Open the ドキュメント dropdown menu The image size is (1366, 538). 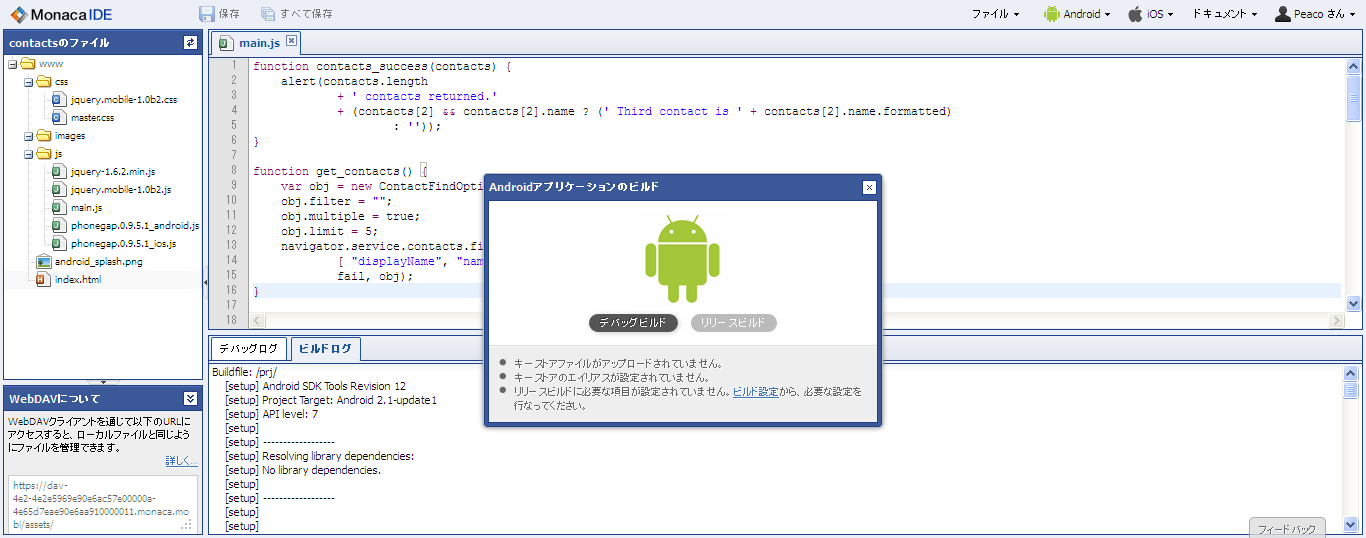(x=1224, y=14)
